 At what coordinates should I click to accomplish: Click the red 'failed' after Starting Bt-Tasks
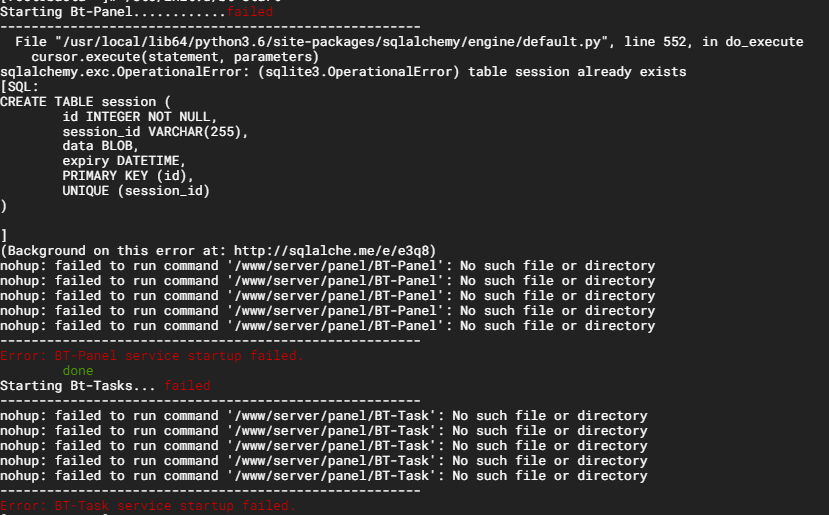click(187, 385)
